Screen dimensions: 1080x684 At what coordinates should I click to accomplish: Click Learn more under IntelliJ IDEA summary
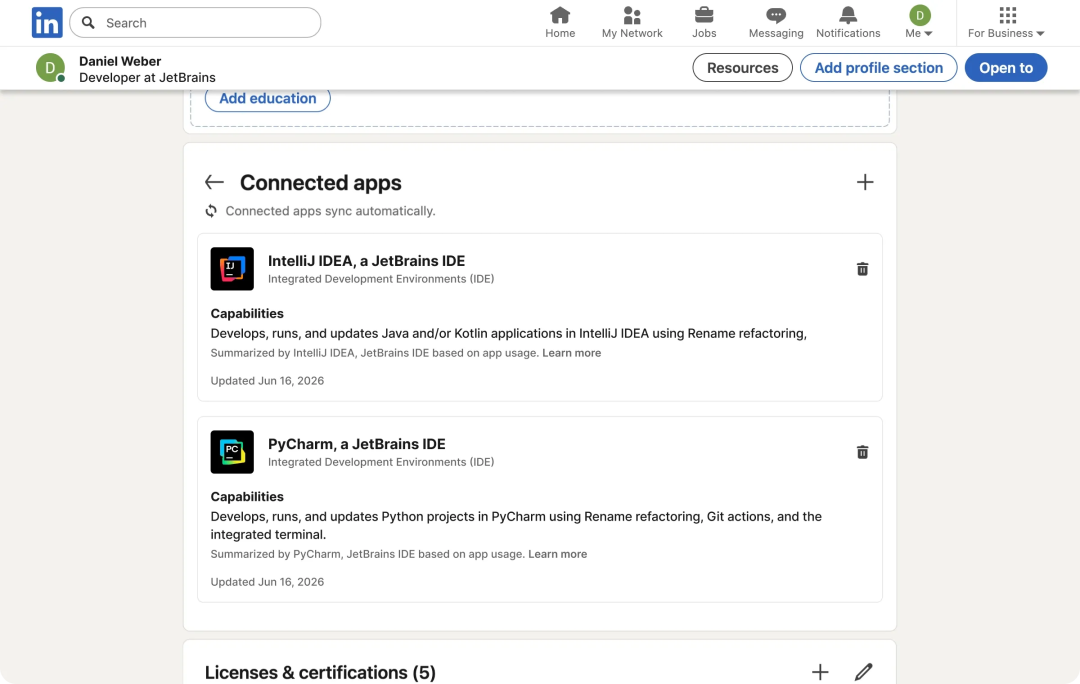pos(572,353)
